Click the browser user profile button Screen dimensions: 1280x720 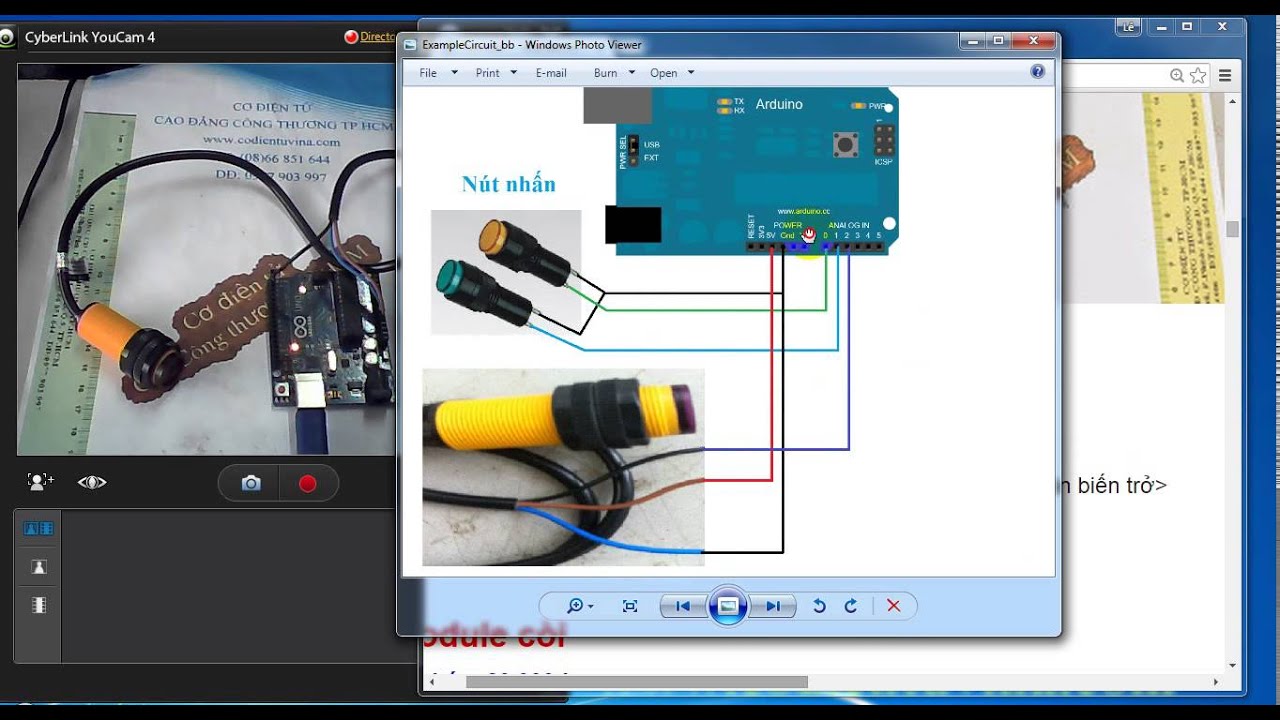click(x=1129, y=27)
